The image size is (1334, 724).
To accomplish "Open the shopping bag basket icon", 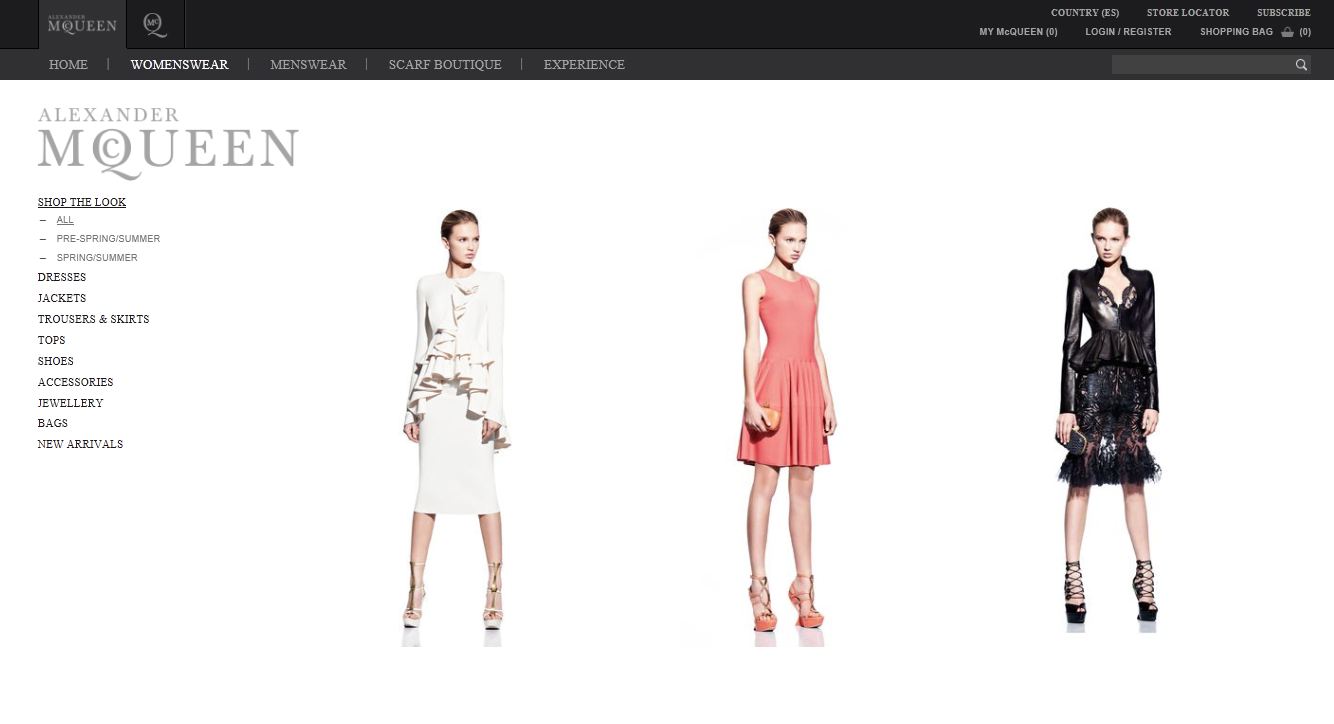I will click(x=1287, y=32).
